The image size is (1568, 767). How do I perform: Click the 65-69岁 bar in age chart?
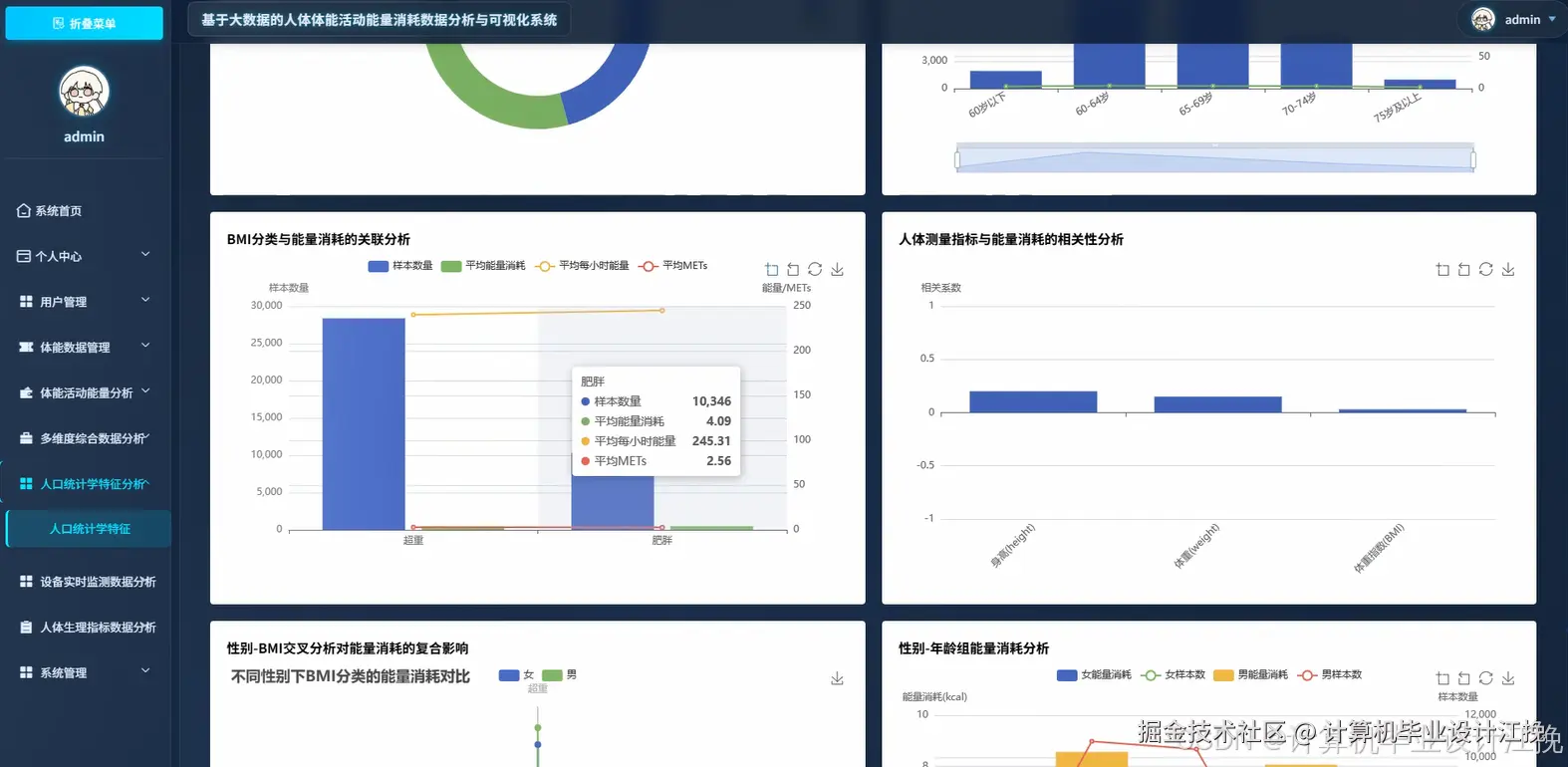tap(1213, 66)
